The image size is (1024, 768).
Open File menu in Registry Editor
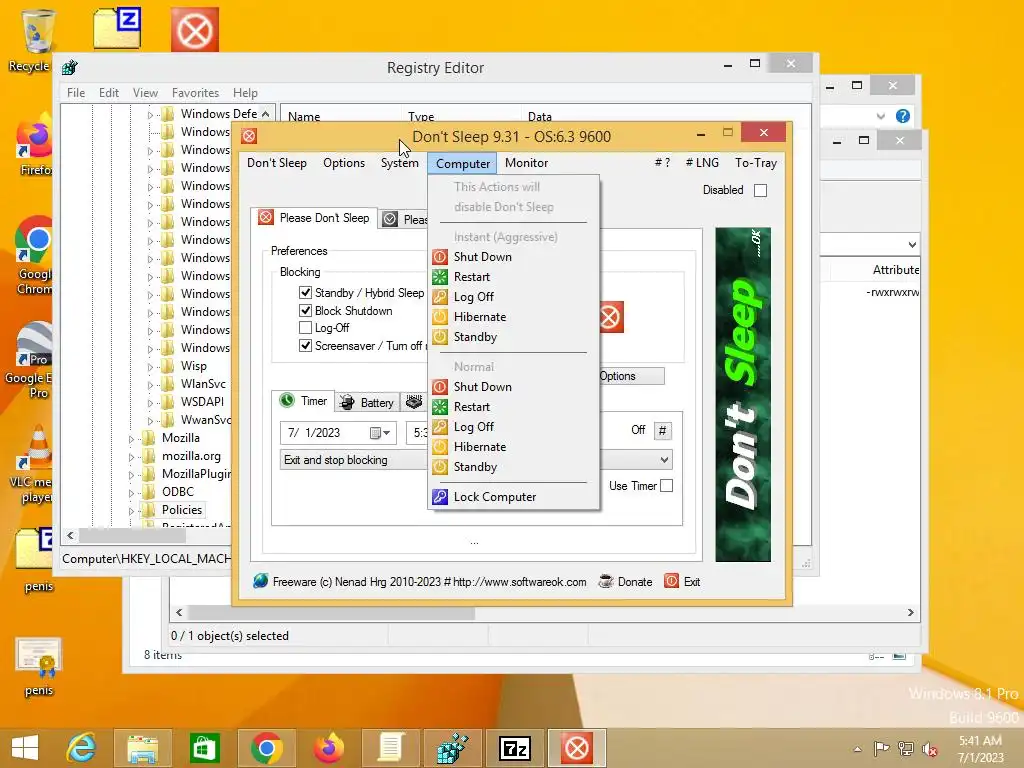point(76,93)
